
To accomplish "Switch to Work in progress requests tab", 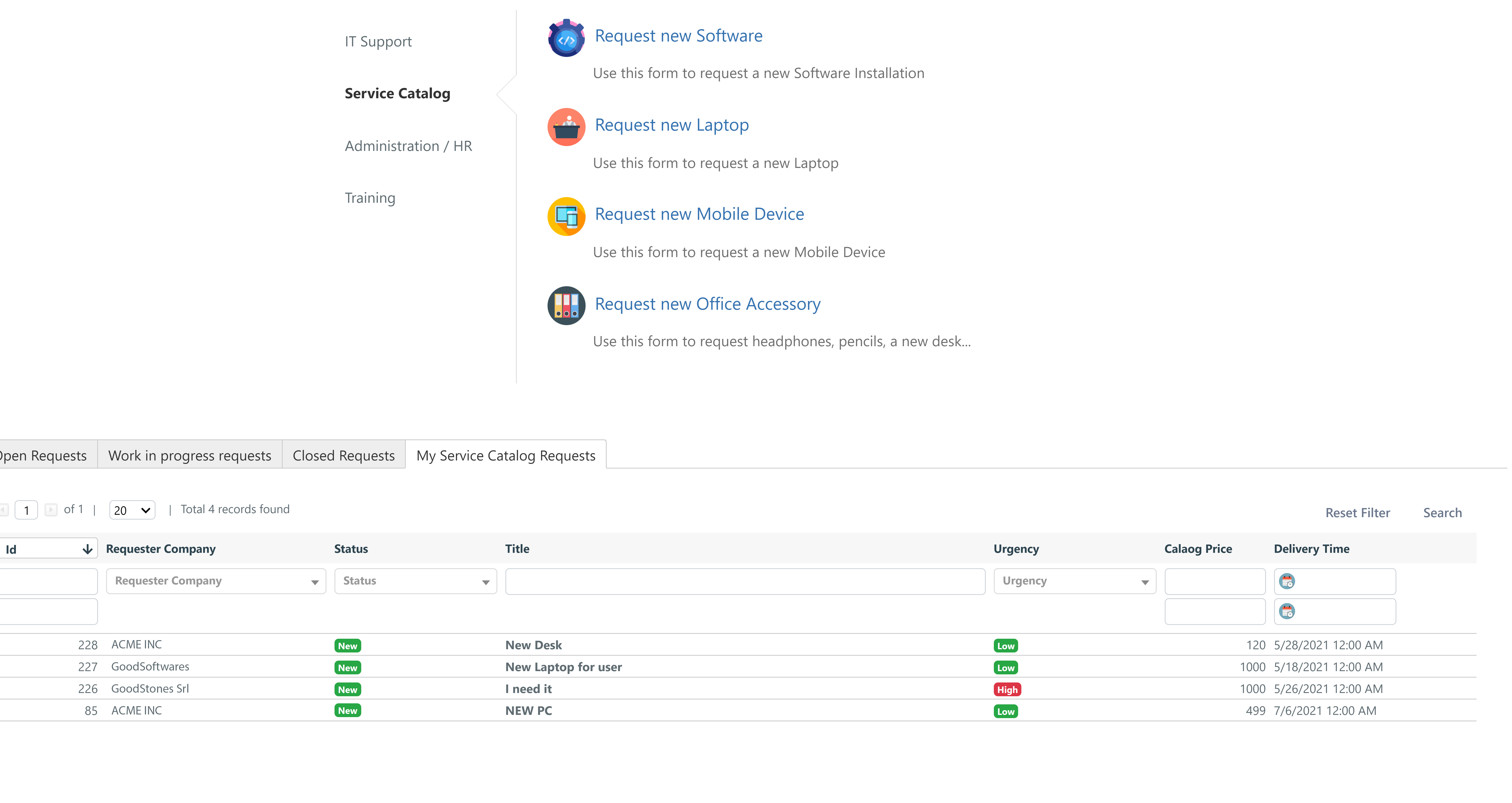I will [190, 456].
